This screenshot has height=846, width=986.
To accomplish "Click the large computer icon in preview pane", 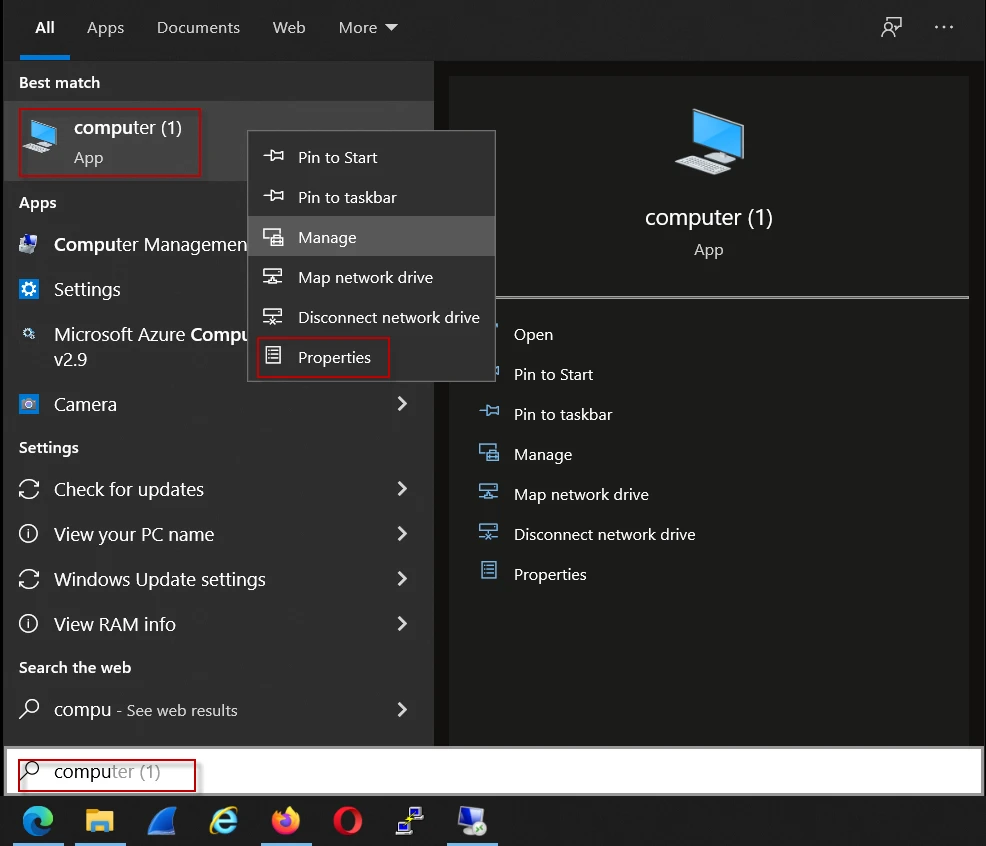I will coord(709,142).
